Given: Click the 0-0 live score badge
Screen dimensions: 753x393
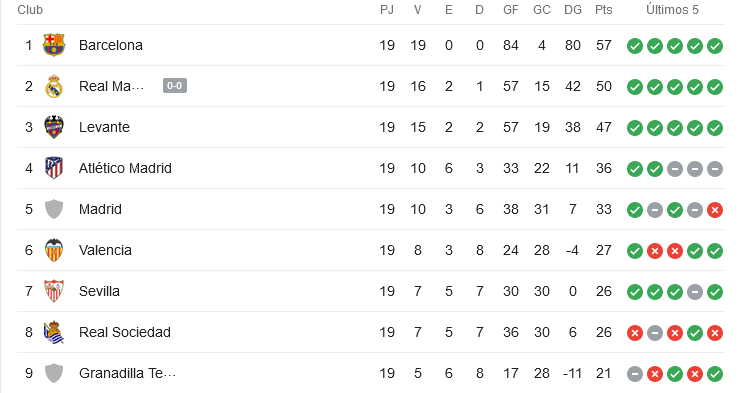Looking at the screenshot, I should click(x=175, y=86).
